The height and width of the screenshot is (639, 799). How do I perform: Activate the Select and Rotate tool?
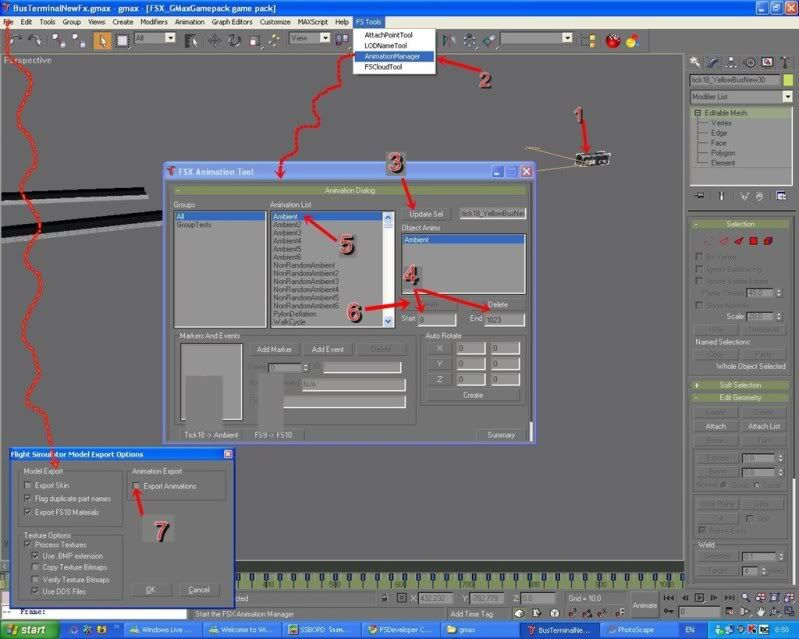coord(234,40)
